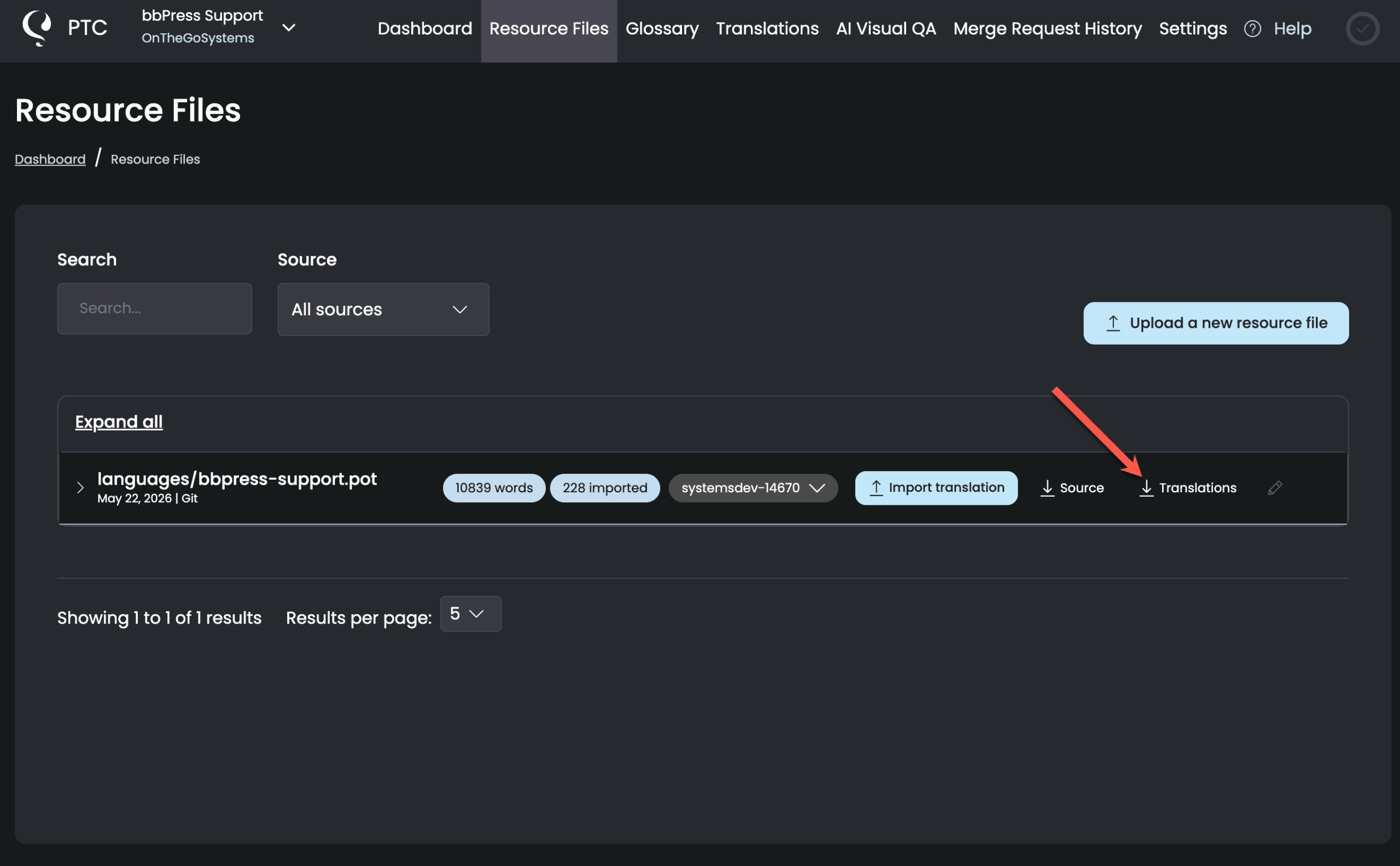This screenshot has height=866, width=1400.
Task: Open the All sources dropdown
Action: click(383, 309)
